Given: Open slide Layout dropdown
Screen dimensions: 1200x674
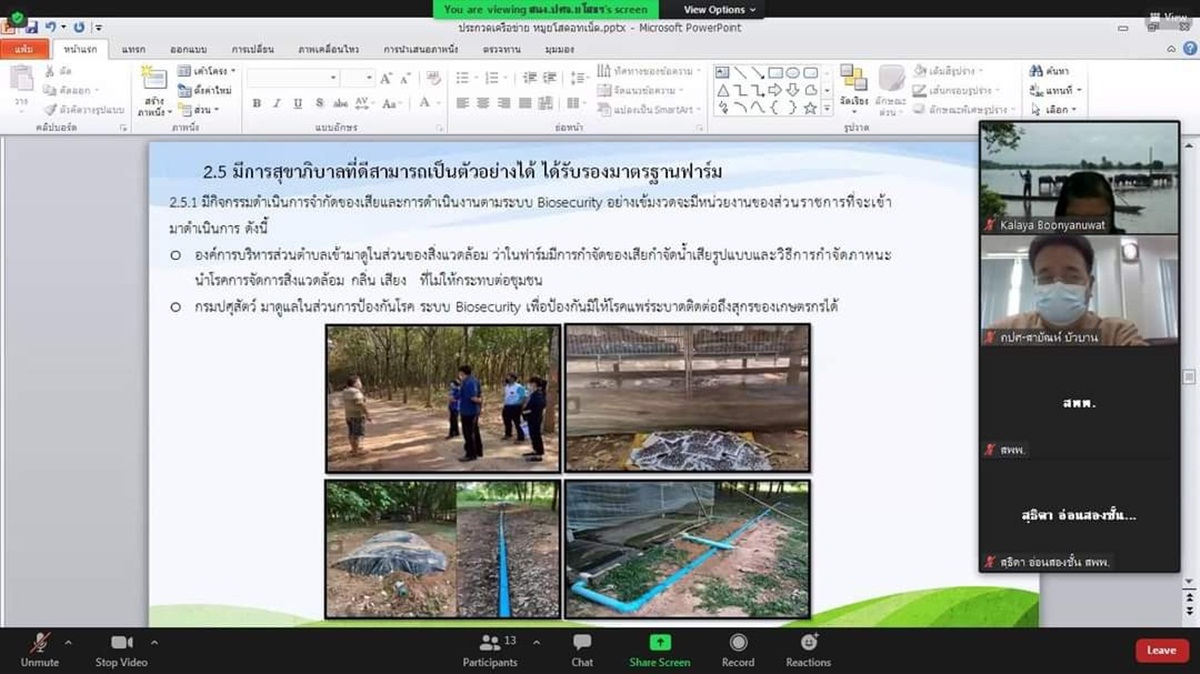Looking at the screenshot, I should coord(207,71).
